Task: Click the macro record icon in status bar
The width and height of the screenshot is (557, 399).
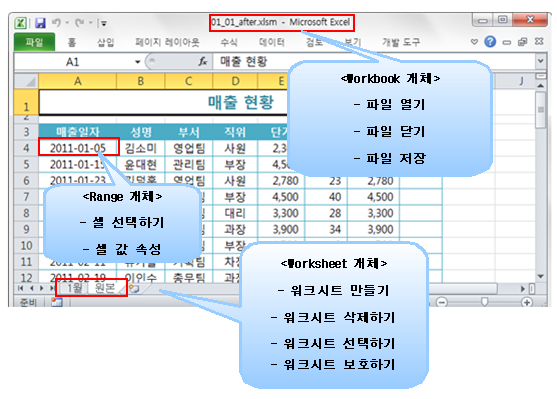Action: [57, 302]
